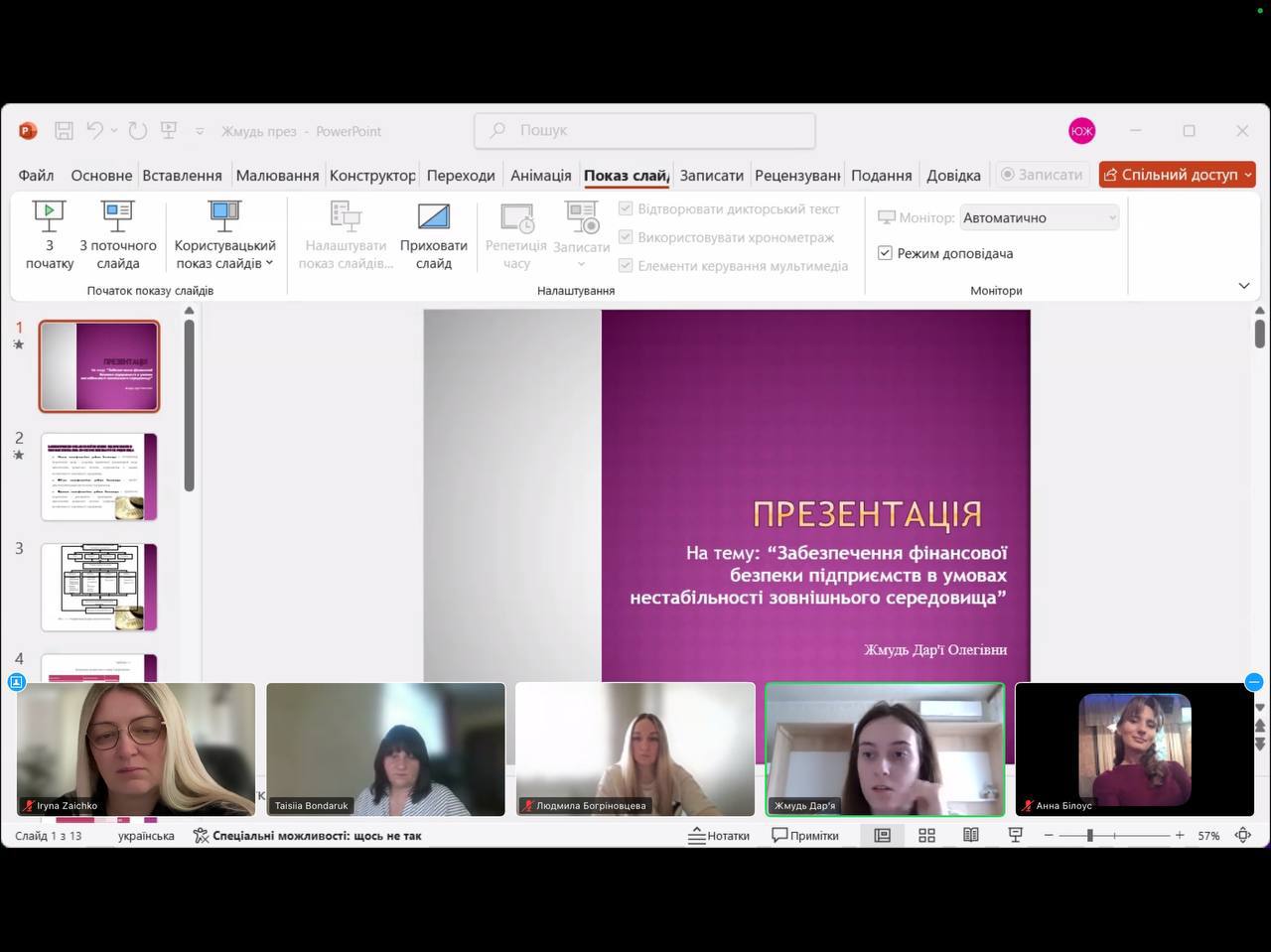Click the Save icon in title bar
The image size is (1271, 952).
[64, 131]
